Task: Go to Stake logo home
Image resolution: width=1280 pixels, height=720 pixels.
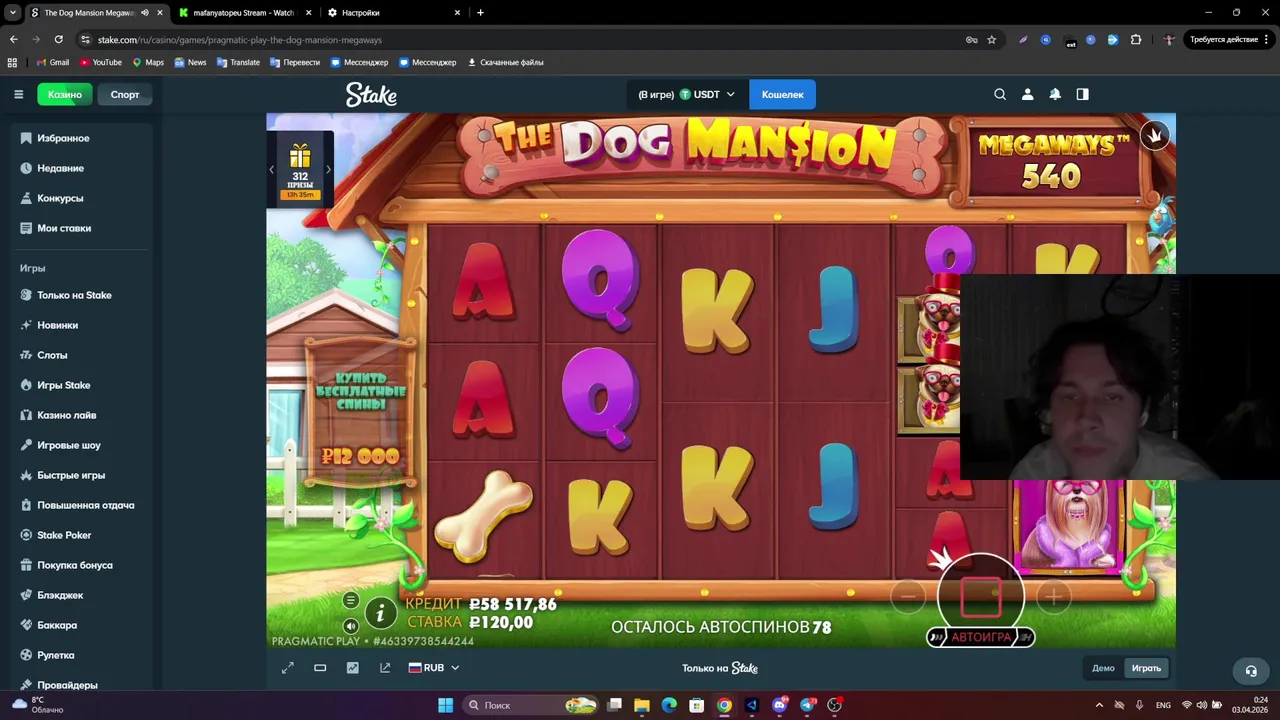Action: pyautogui.click(x=371, y=94)
